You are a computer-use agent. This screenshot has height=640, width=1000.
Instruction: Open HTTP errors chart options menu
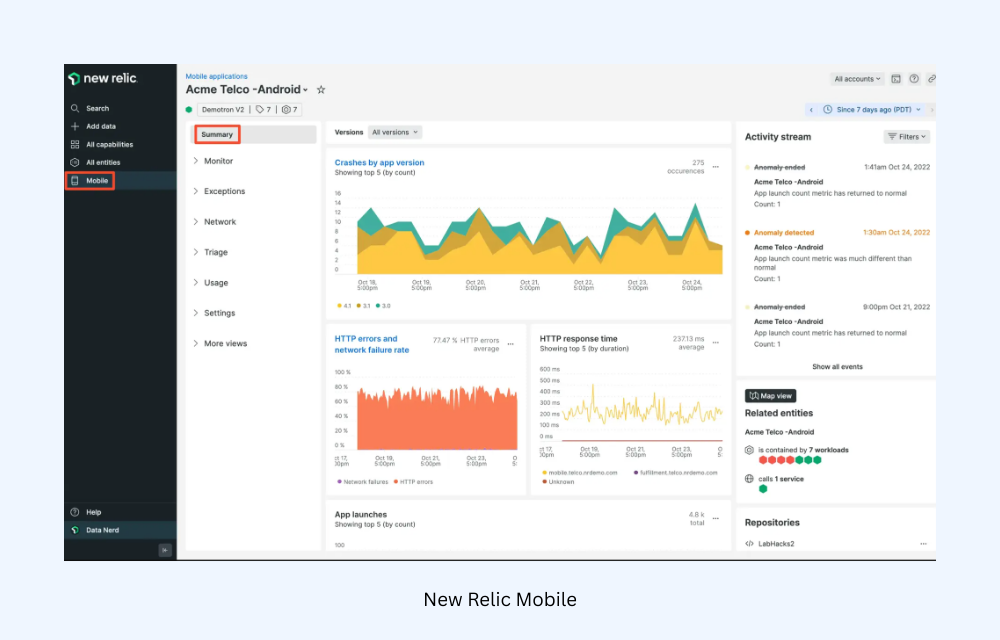click(511, 344)
